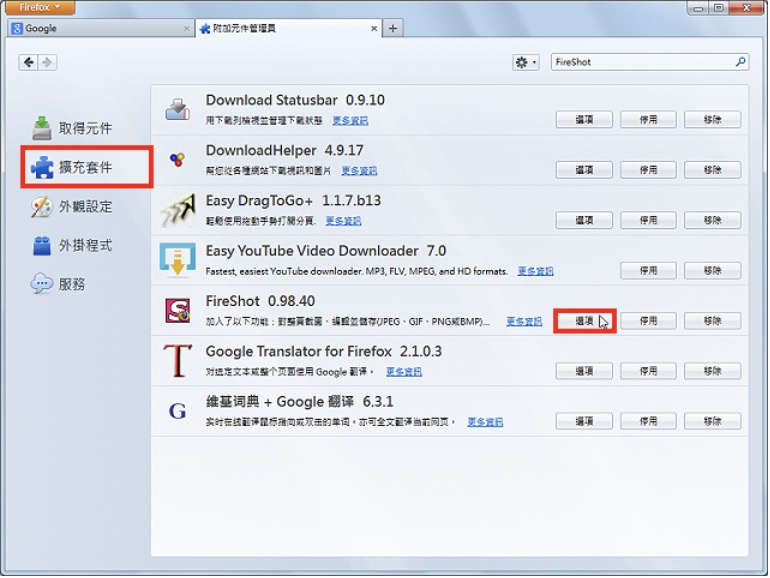Open options for Download Statusbar

click(584, 119)
